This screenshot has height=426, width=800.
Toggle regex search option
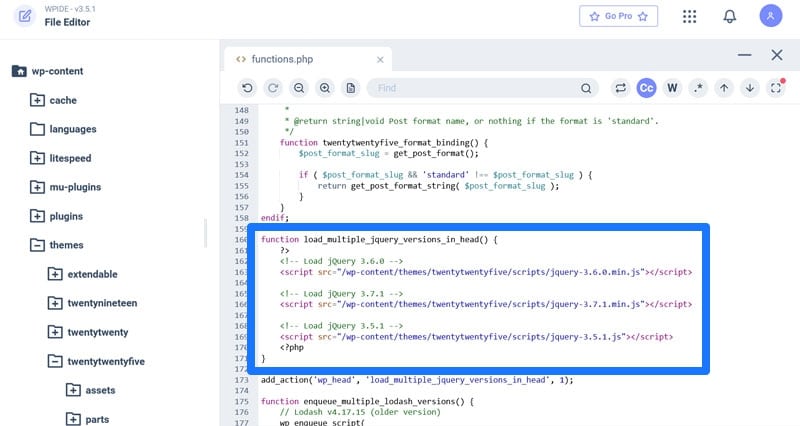[698, 88]
